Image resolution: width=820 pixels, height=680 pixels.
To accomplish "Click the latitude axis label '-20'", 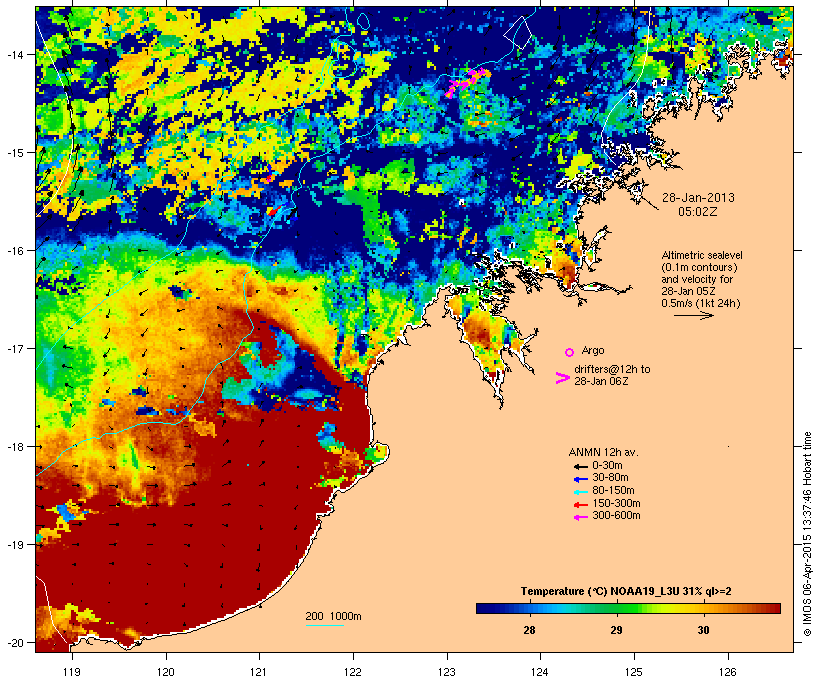I will click(x=14, y=643).
